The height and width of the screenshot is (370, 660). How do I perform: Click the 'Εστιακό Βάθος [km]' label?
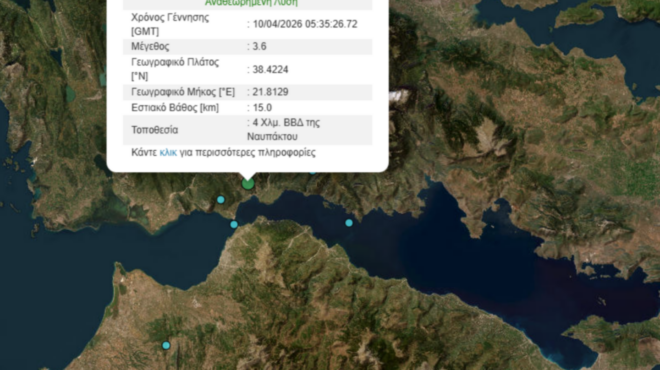[x=175, y=108]
